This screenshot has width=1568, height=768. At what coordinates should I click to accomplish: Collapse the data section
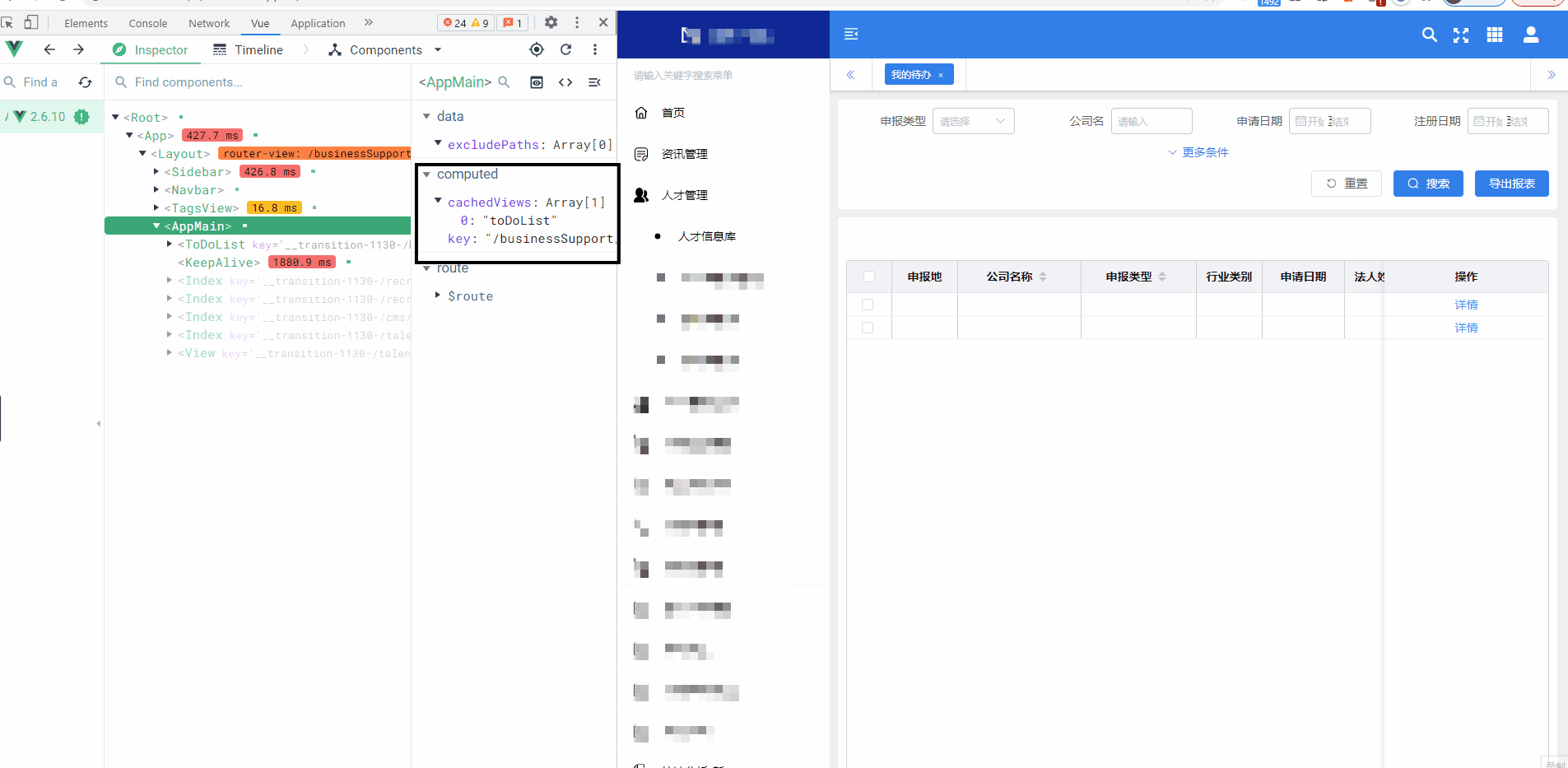[426, 117]
